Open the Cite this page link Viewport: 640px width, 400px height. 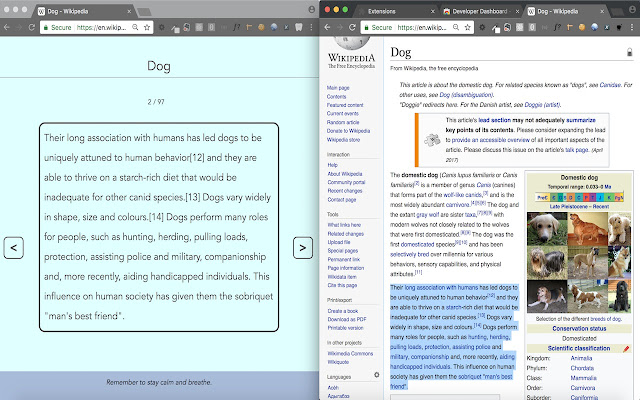point(342,285)
